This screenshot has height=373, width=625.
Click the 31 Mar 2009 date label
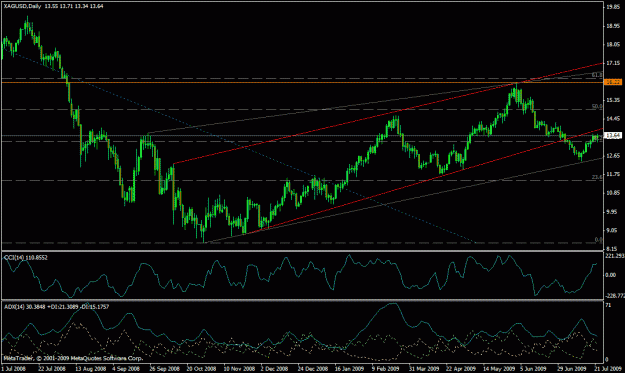(424, 369)
